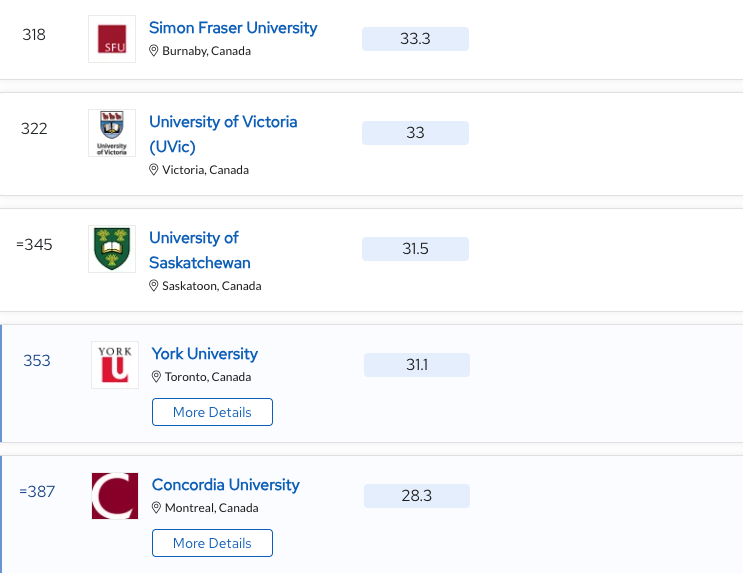Image resolution: width=743 pixels, height=573 pixels.
Task: Open the Concordia University link
Action: tap(226, 485)
